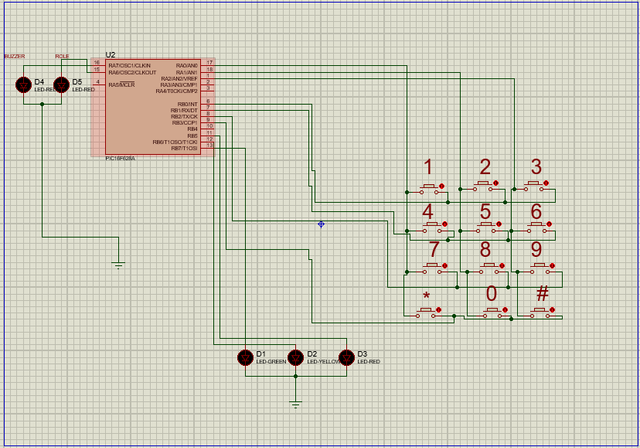Click the BUZZER net label

coord(15,56)
